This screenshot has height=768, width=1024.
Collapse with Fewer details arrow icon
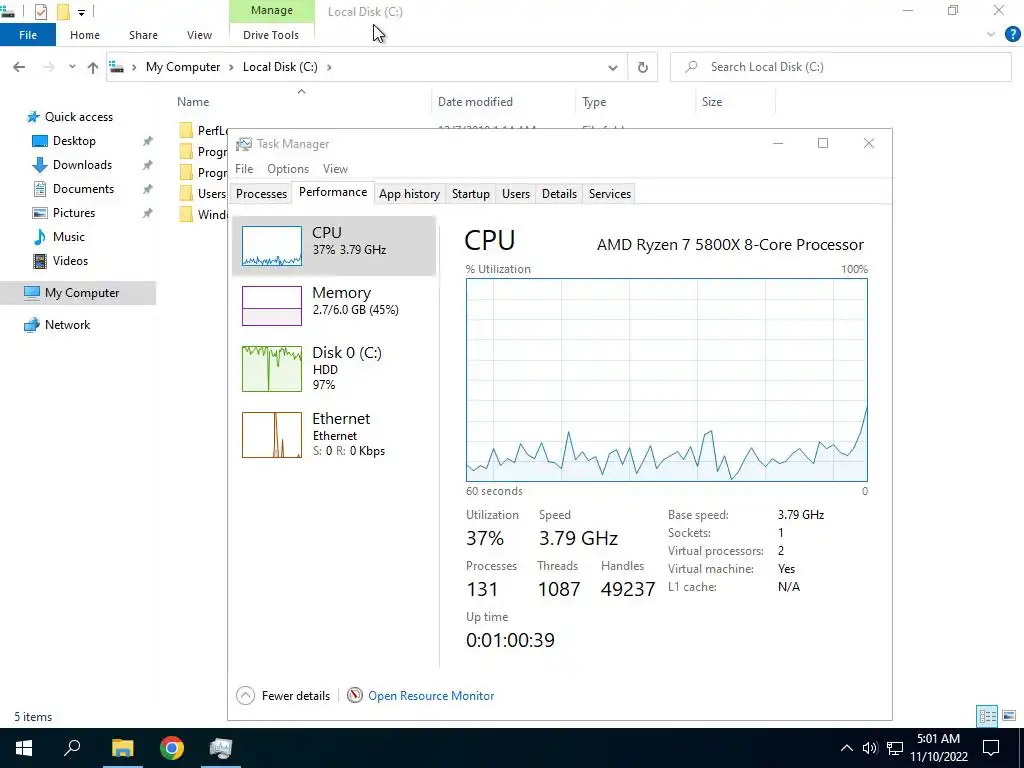pos(246,696)
